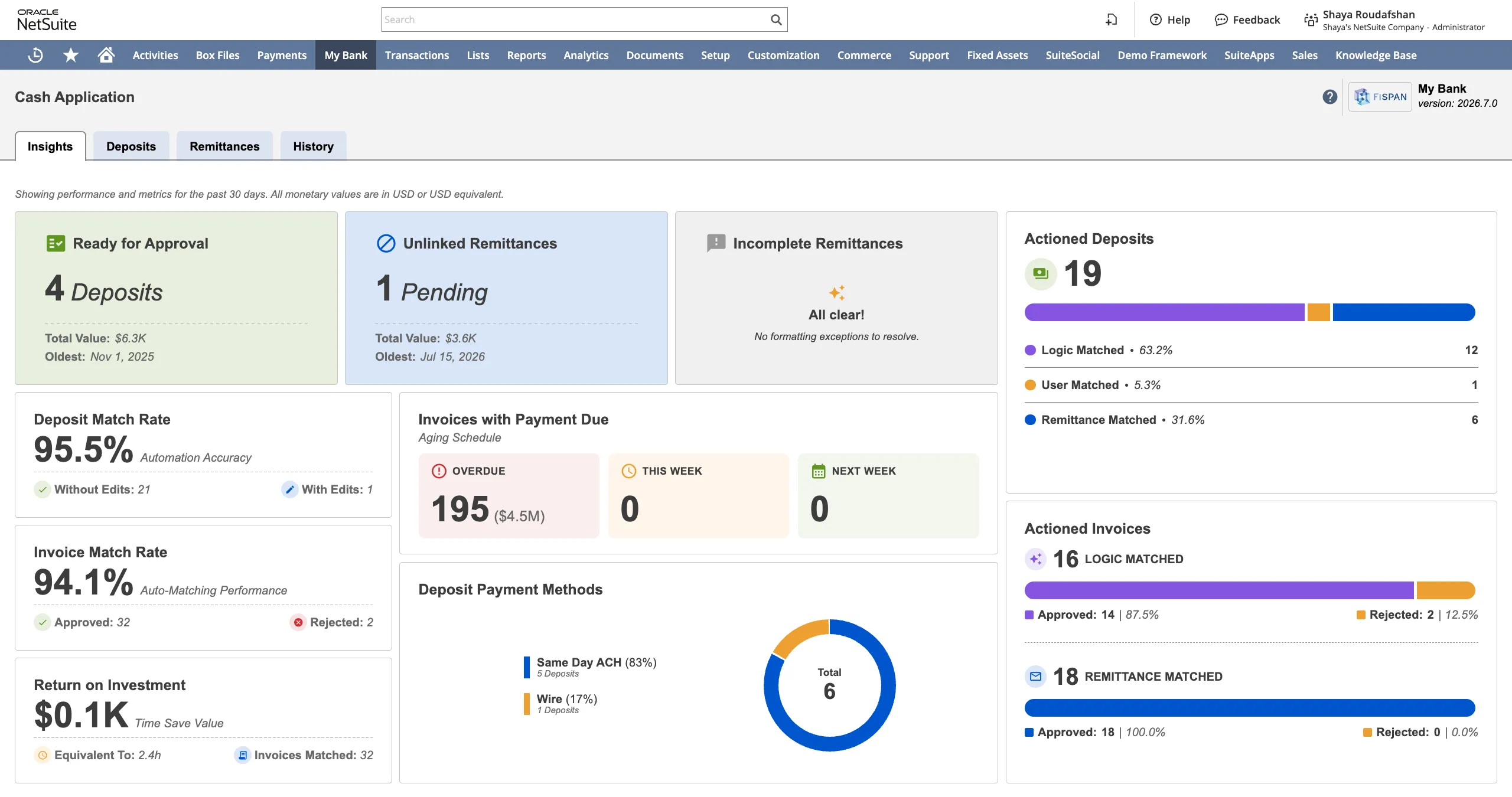
Task: Open the Activities menu
Action: point(155,55)
